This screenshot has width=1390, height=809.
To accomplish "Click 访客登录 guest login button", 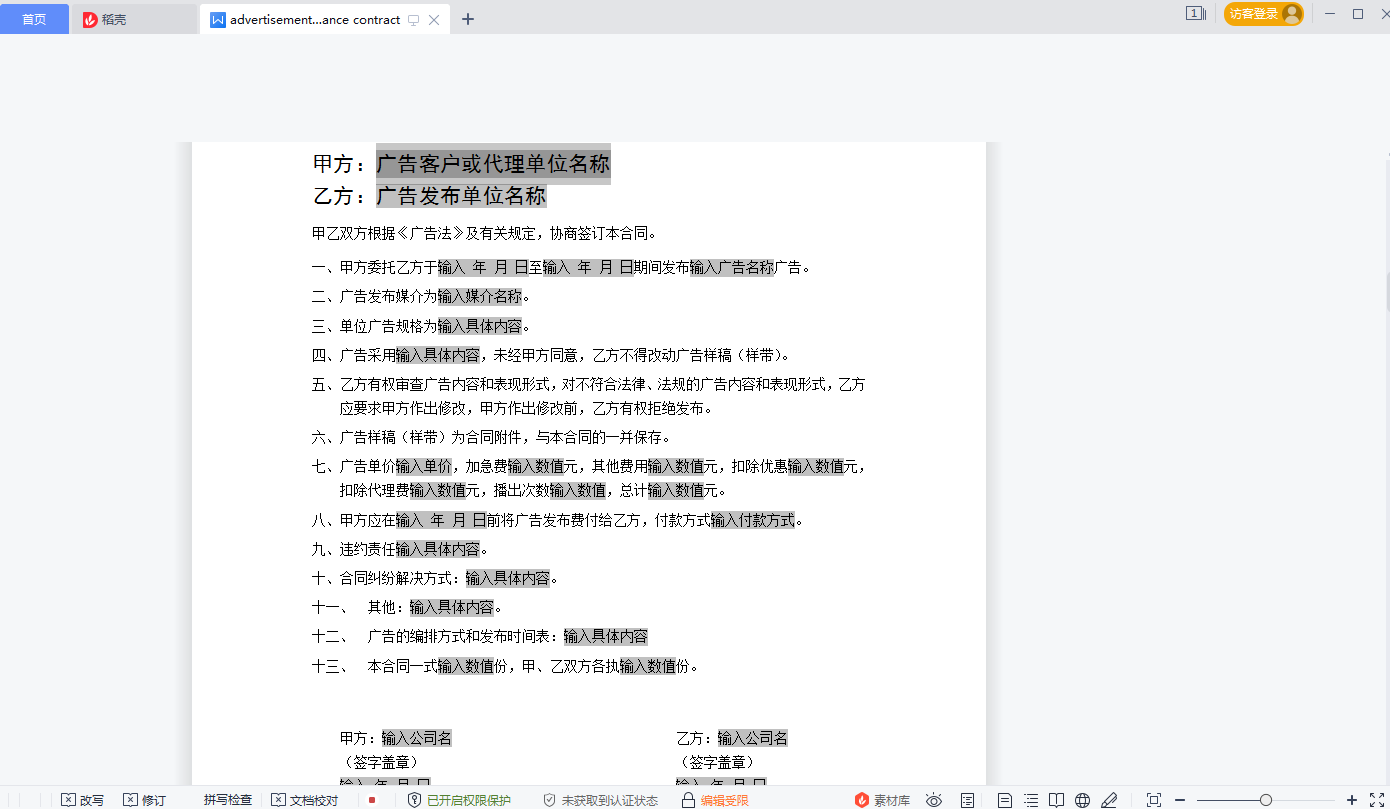I will [x=1263, y=14].
